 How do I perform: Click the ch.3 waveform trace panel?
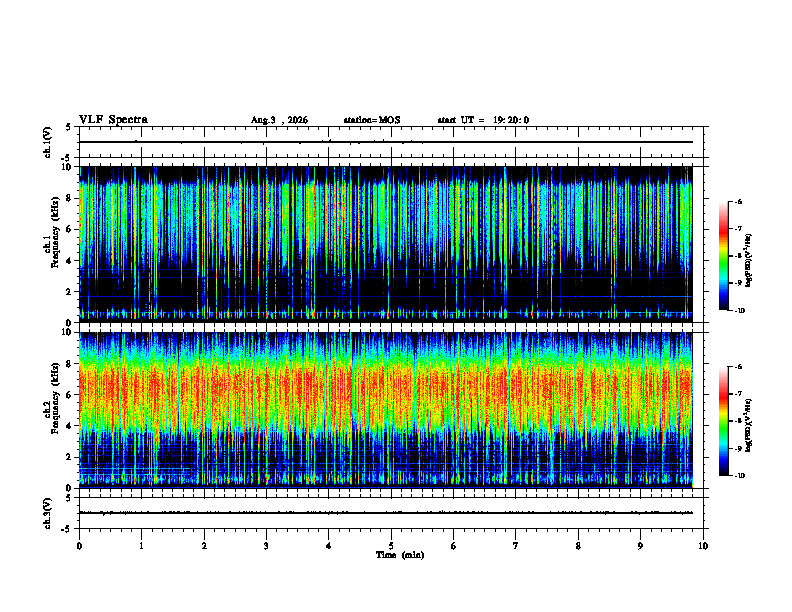(x=391, y=513)
